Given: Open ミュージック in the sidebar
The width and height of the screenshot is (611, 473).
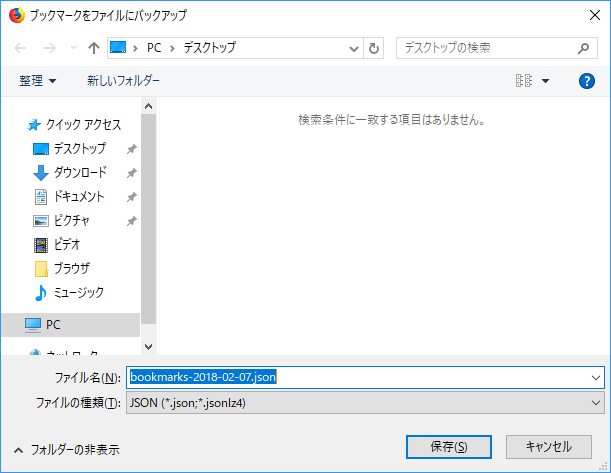Looking at the screenshot, I should click(x=78, y=293).
